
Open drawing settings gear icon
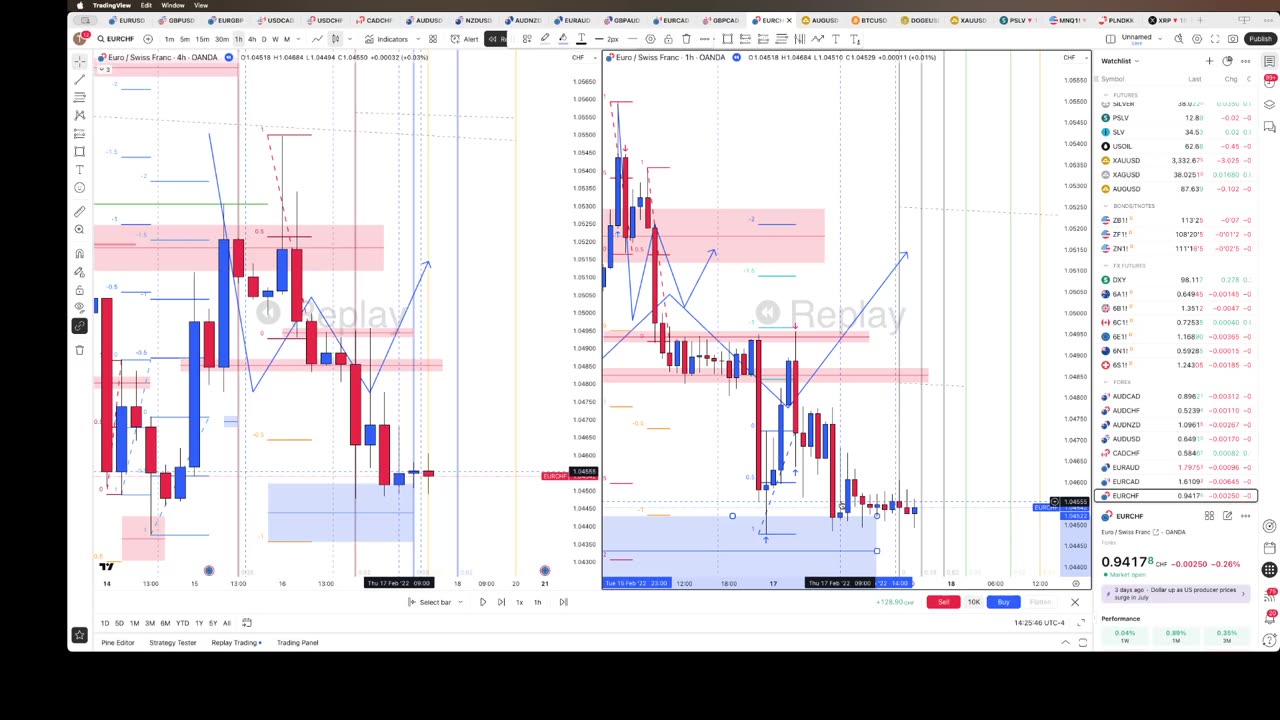(650, 39)
